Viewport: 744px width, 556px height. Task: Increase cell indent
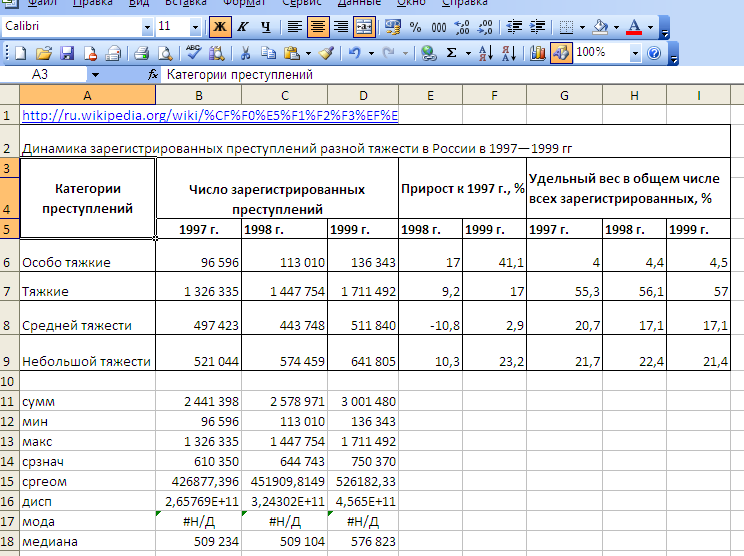coord(537,27)
